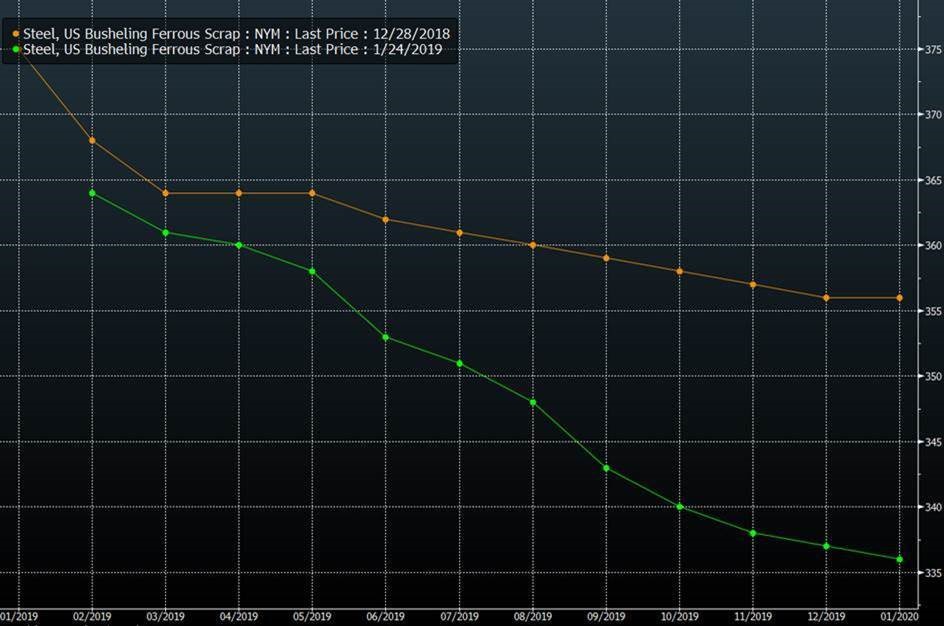
Task: Click the orange data point at 01/2020
Action: (900, 298)
